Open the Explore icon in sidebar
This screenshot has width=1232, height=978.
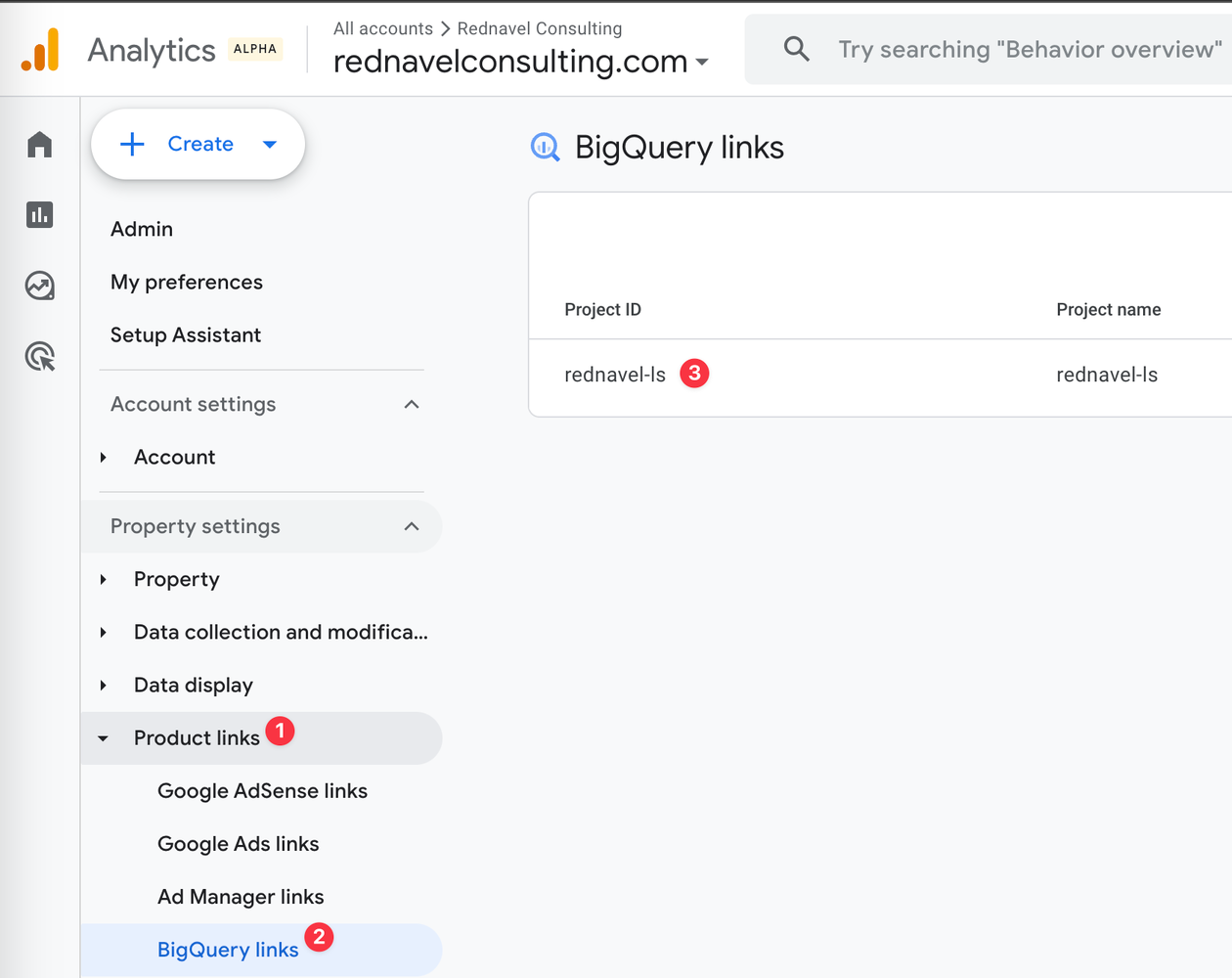tap(40, 286)
